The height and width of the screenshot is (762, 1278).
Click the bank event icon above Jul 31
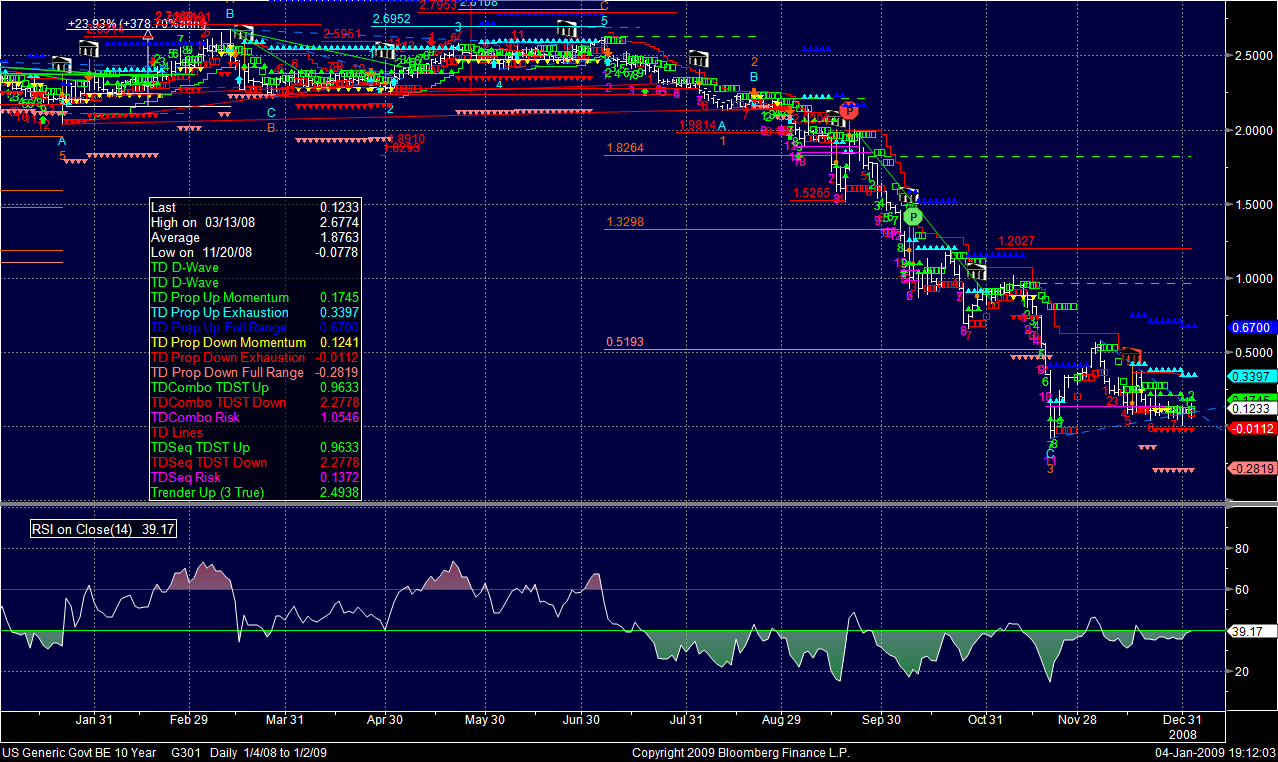700,59
